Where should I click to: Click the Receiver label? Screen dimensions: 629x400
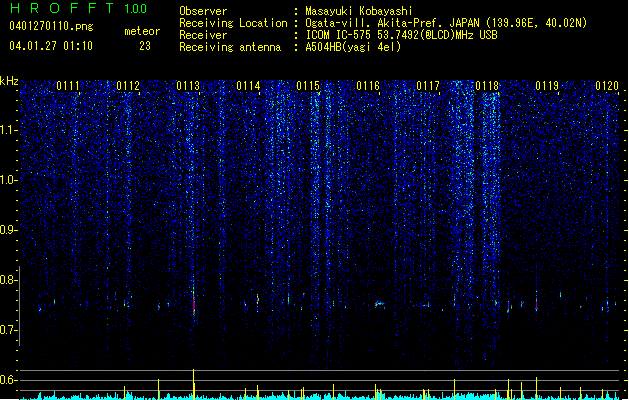tap(203, 35)
